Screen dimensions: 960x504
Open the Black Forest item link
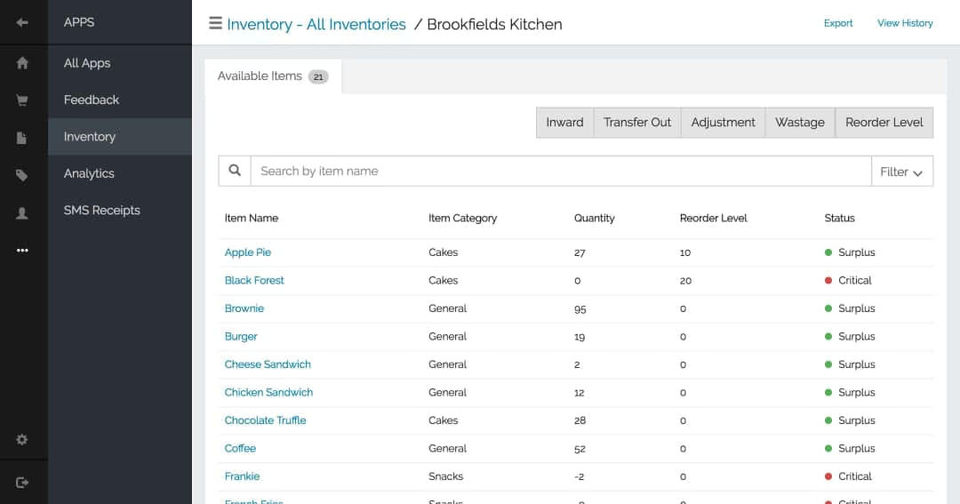click(x=254, y=281)
